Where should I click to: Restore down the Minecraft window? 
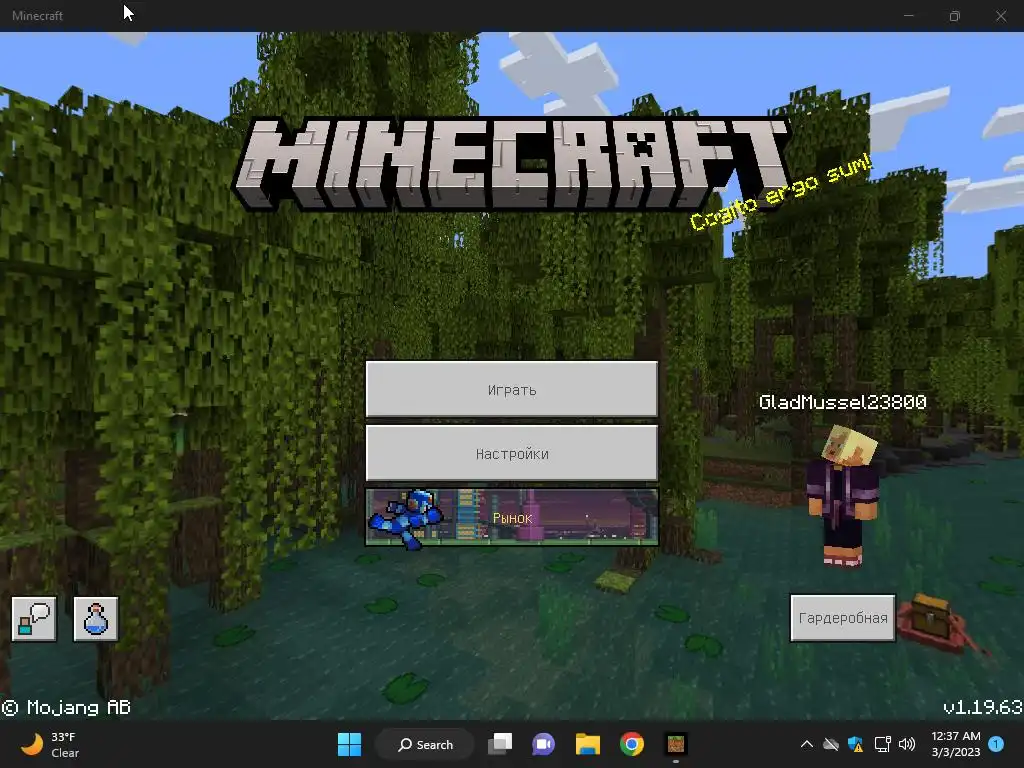[955, 16]
